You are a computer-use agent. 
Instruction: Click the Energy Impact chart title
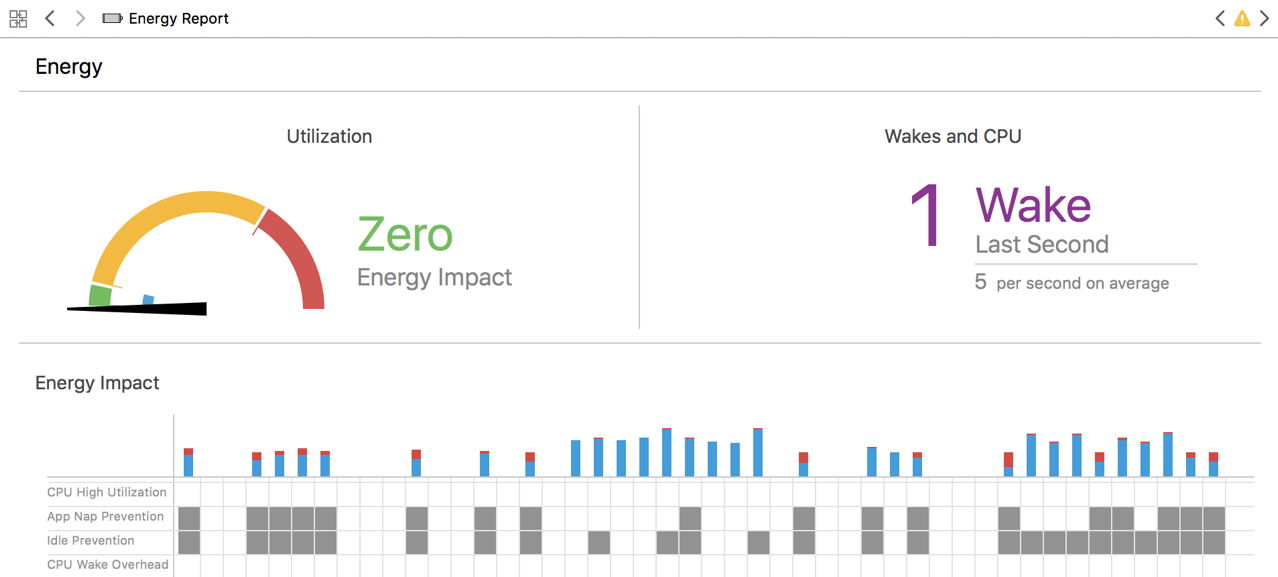[x=97, y=383]
